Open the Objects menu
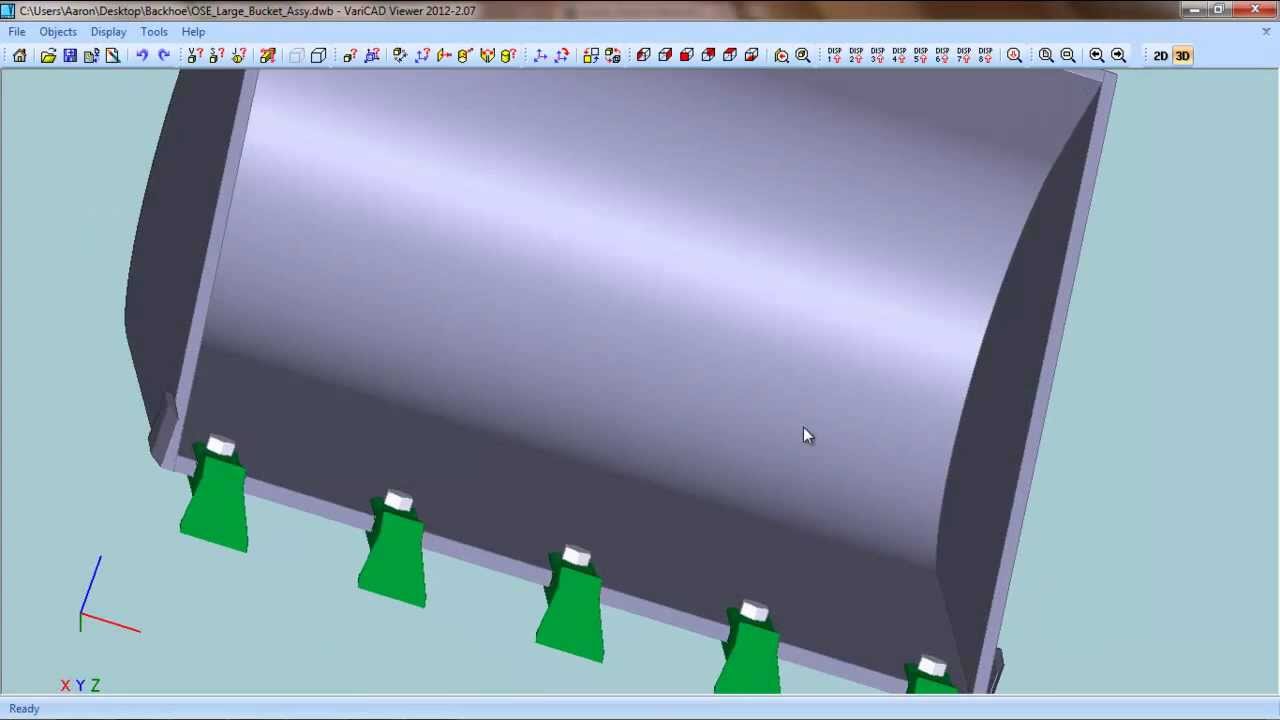The height and width of the screenshot is (720, 1280). pyautogui.click(x=58, y=32)
